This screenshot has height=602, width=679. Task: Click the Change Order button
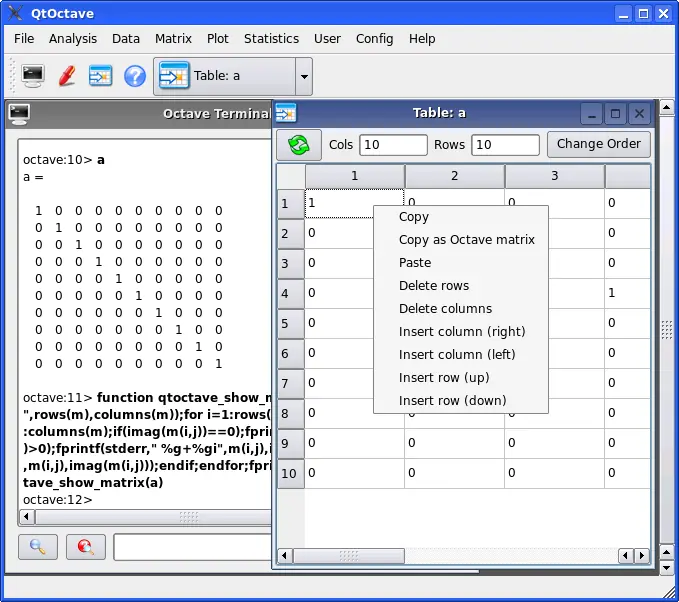coord(598,144)
